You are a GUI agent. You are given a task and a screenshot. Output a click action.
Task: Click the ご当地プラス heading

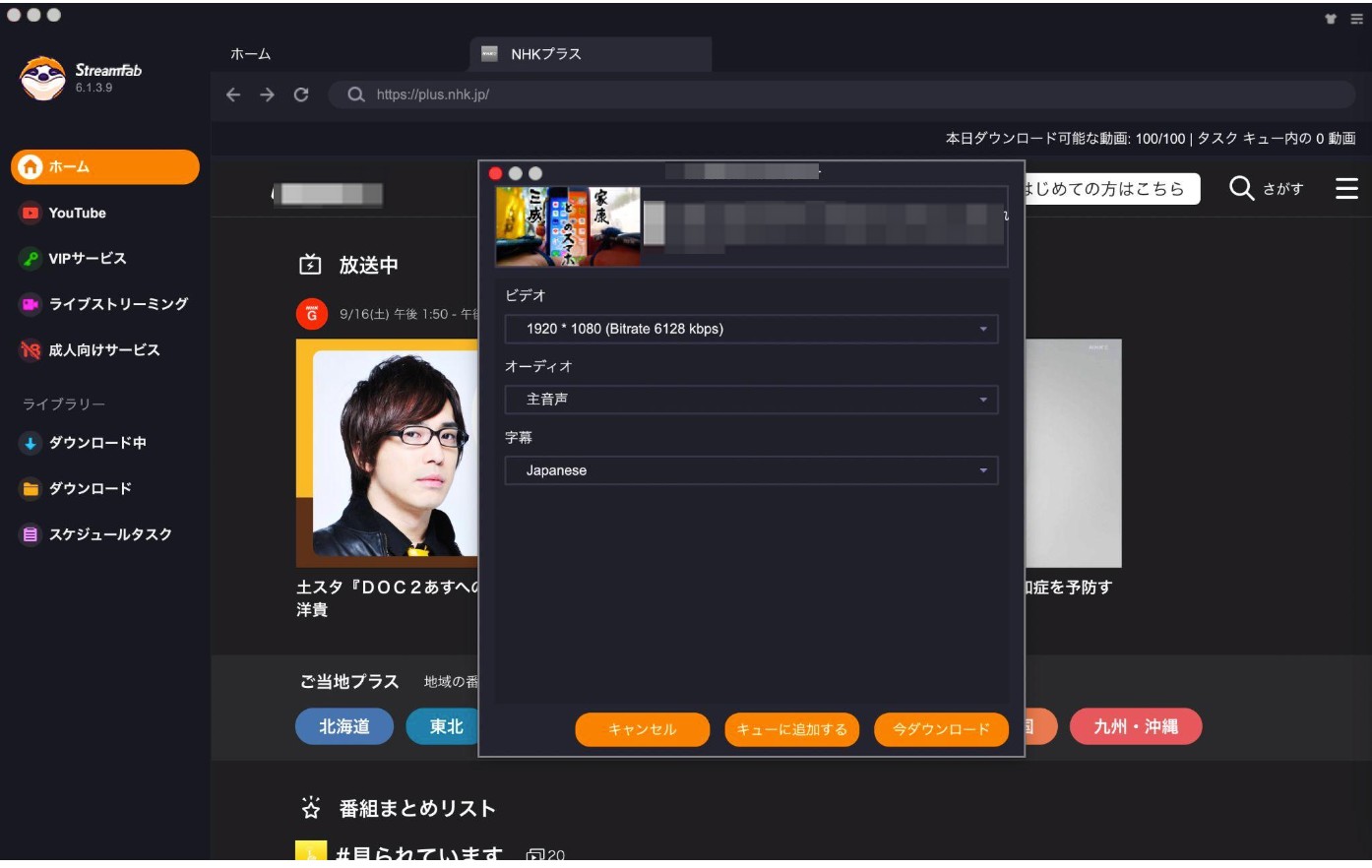[349, 682]
